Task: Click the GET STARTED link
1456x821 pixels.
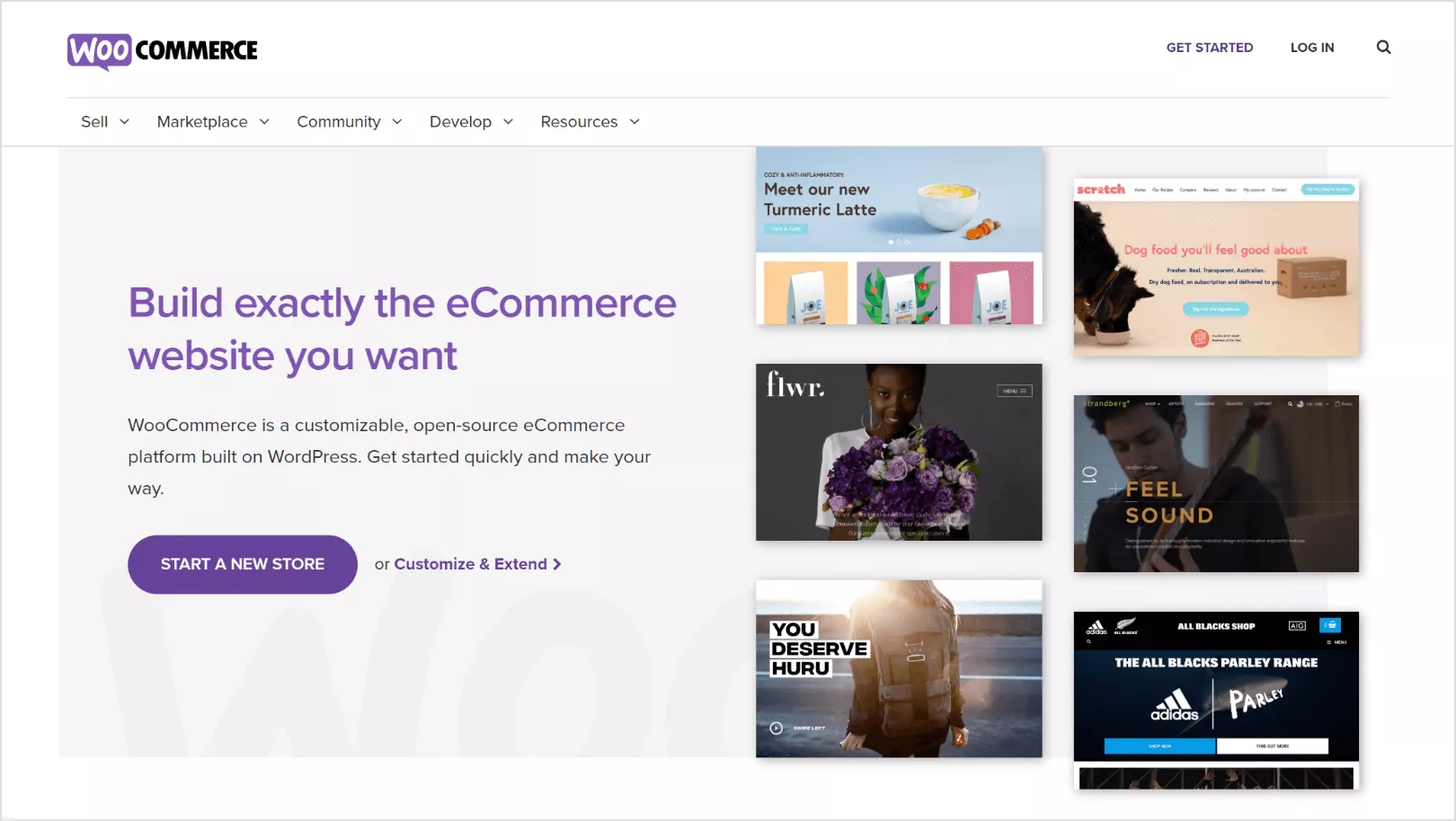Action: (1210, 48)
